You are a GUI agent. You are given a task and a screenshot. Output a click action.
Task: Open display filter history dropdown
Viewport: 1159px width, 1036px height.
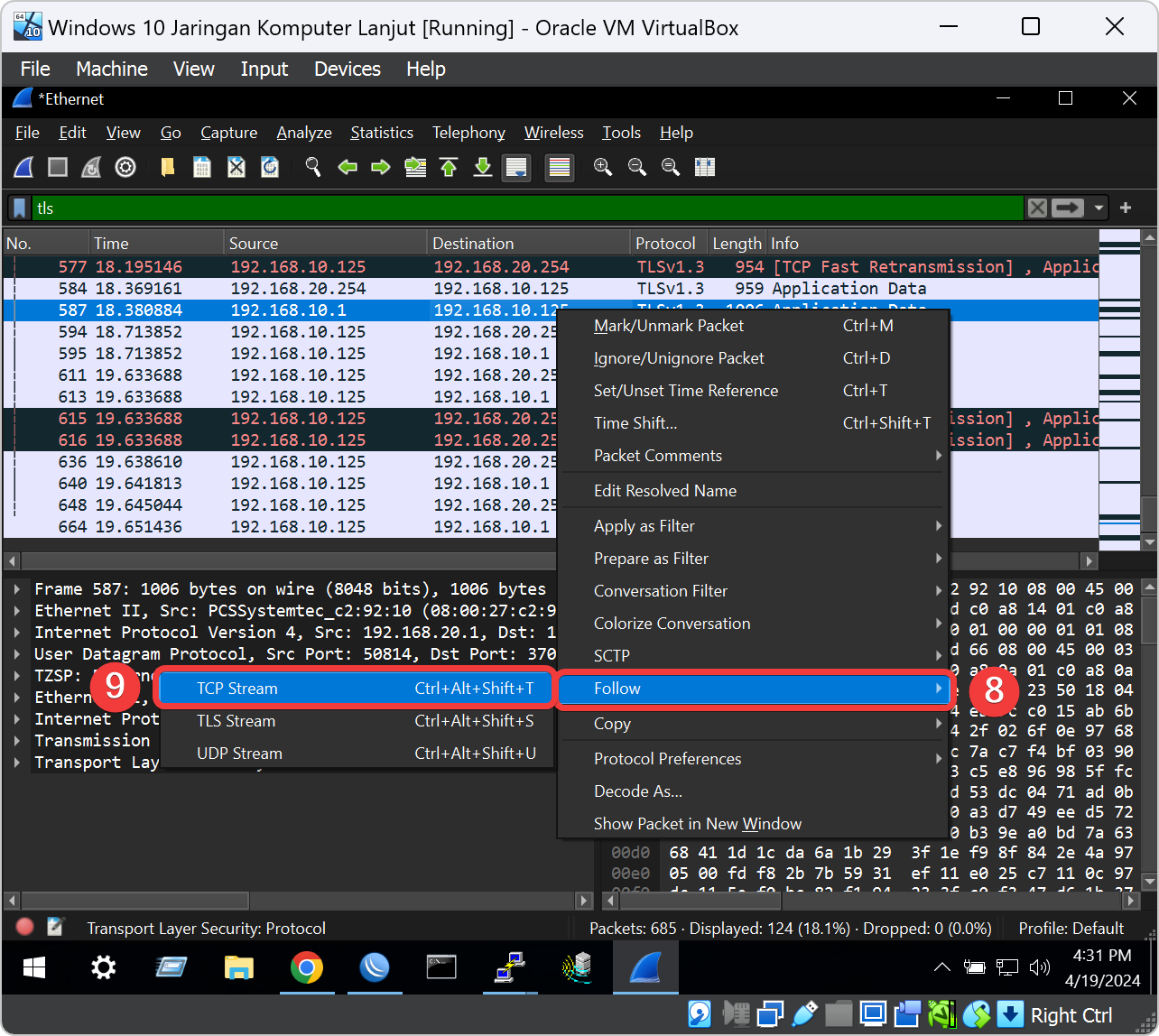point(1099,208)
